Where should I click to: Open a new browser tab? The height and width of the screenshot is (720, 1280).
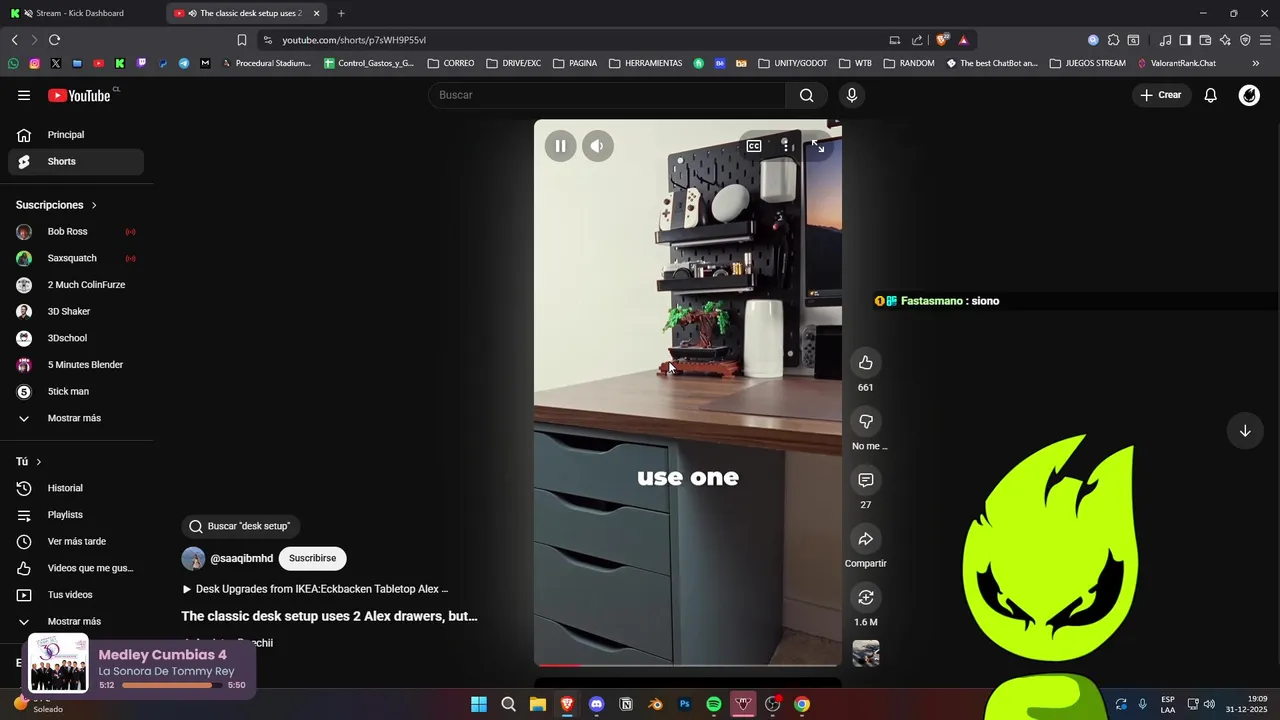click(x=341, y=13)
